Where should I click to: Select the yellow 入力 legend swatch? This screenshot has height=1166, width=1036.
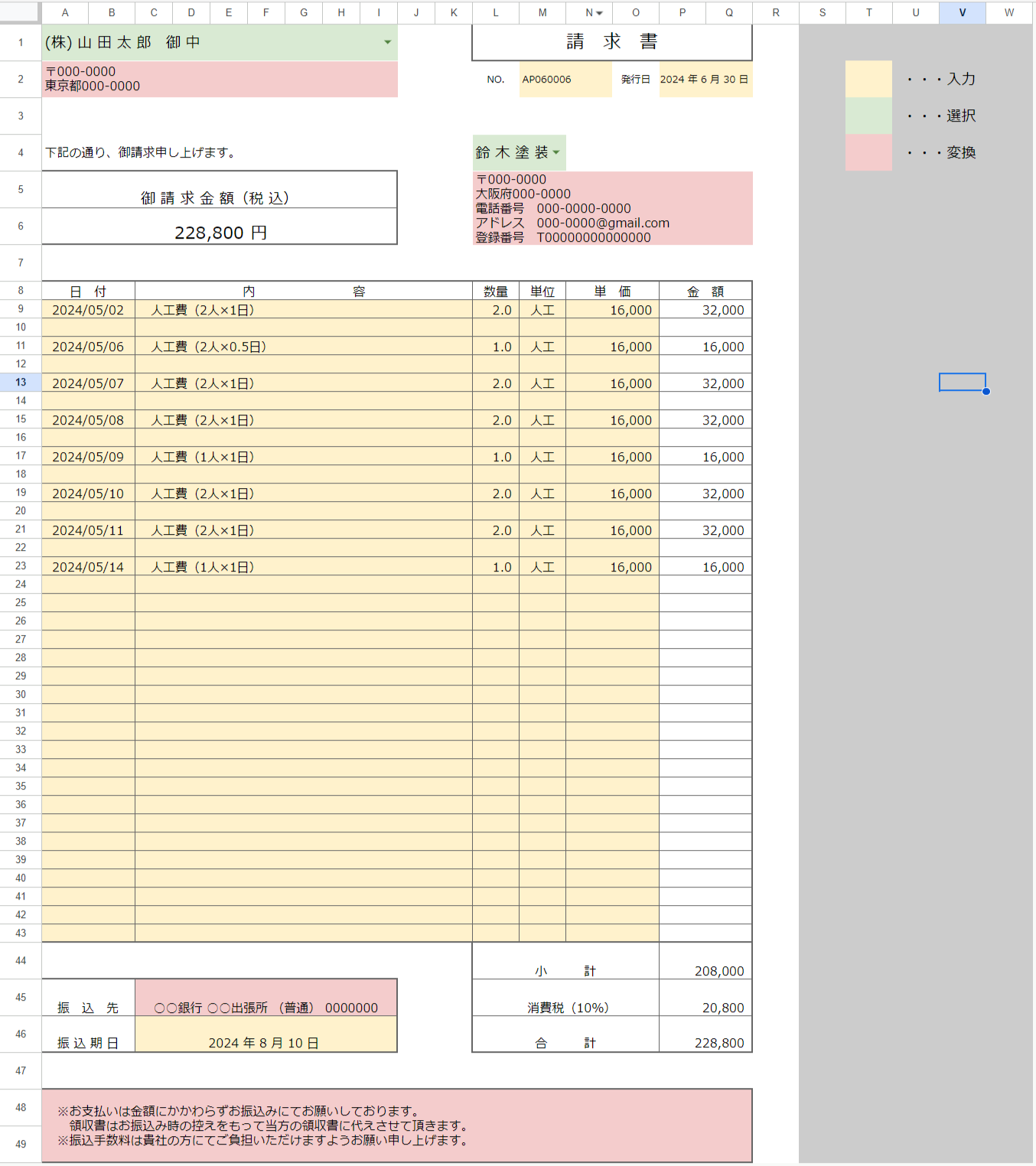868,79
